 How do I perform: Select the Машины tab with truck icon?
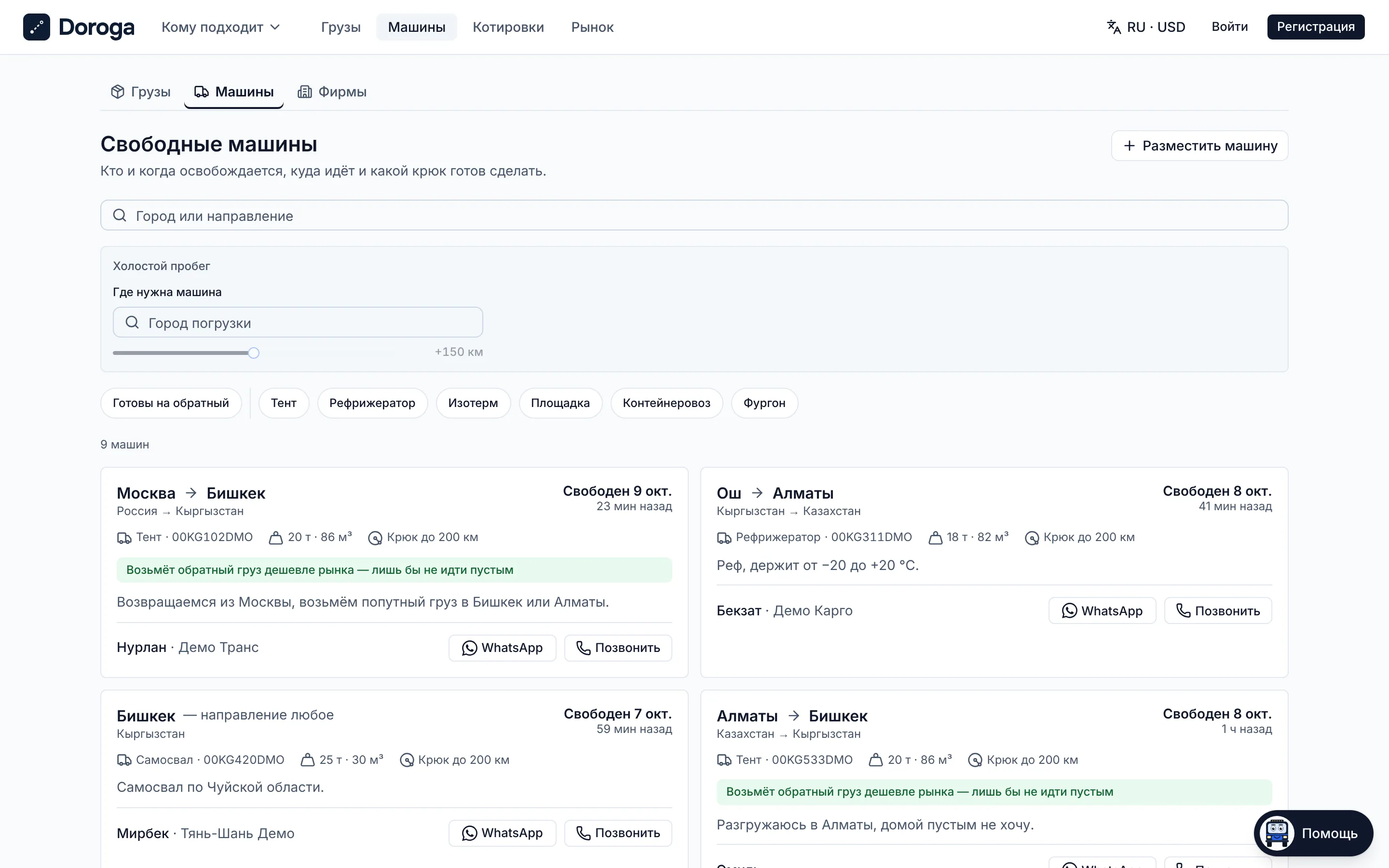[233, 92]
